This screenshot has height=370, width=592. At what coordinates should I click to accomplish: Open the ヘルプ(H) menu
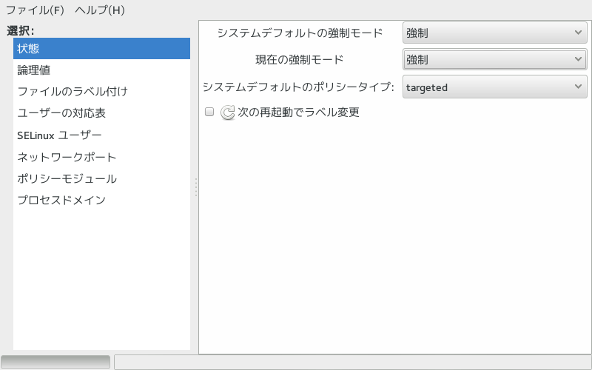tap(100, 10)
